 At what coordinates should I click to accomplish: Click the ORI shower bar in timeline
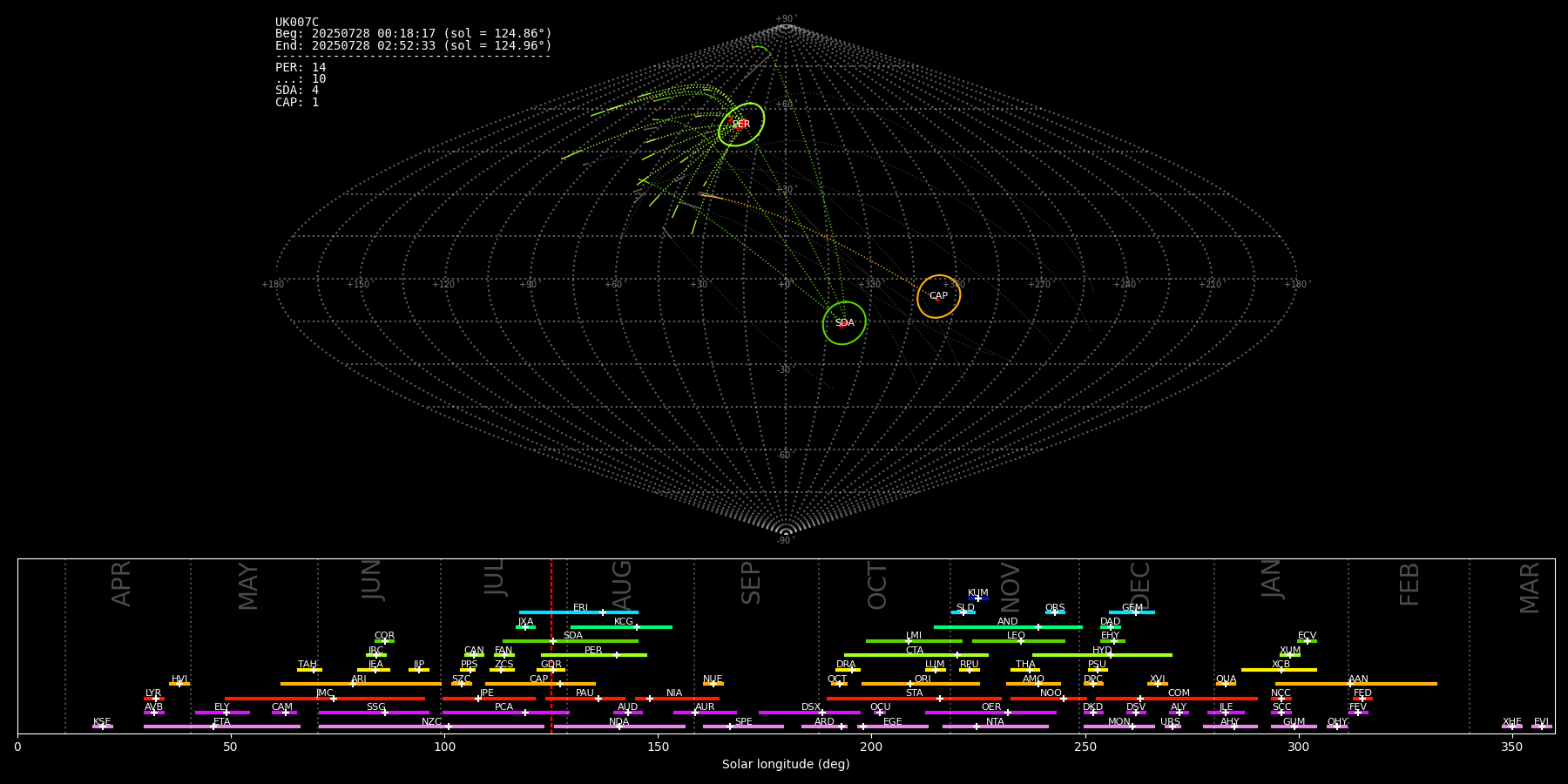pyautogui.click(x=921, y=684)
